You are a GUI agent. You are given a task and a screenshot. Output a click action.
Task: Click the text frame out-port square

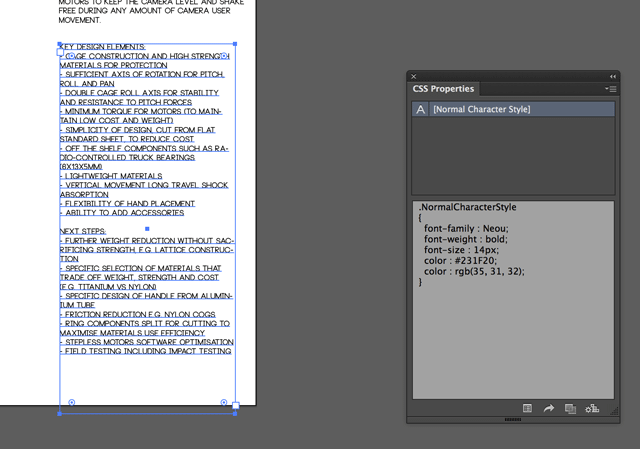click(236, 405)
